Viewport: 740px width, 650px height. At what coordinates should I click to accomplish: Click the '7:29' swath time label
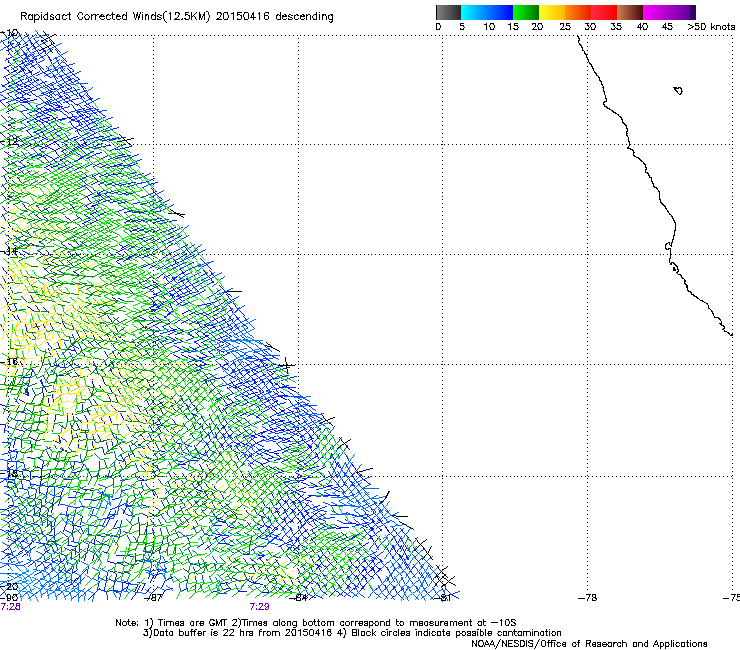[x=260, y=607]
